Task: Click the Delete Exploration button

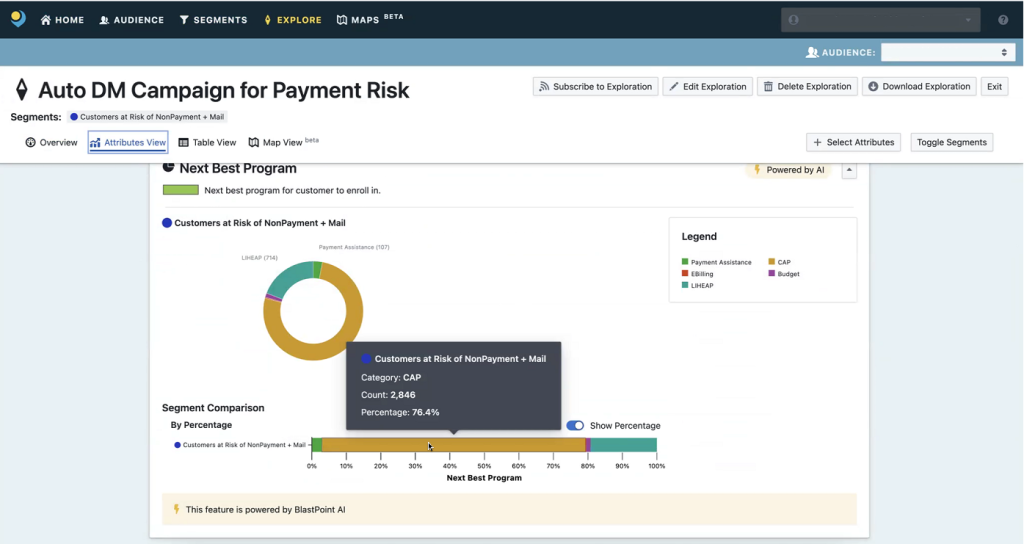Action: point(806,87)
